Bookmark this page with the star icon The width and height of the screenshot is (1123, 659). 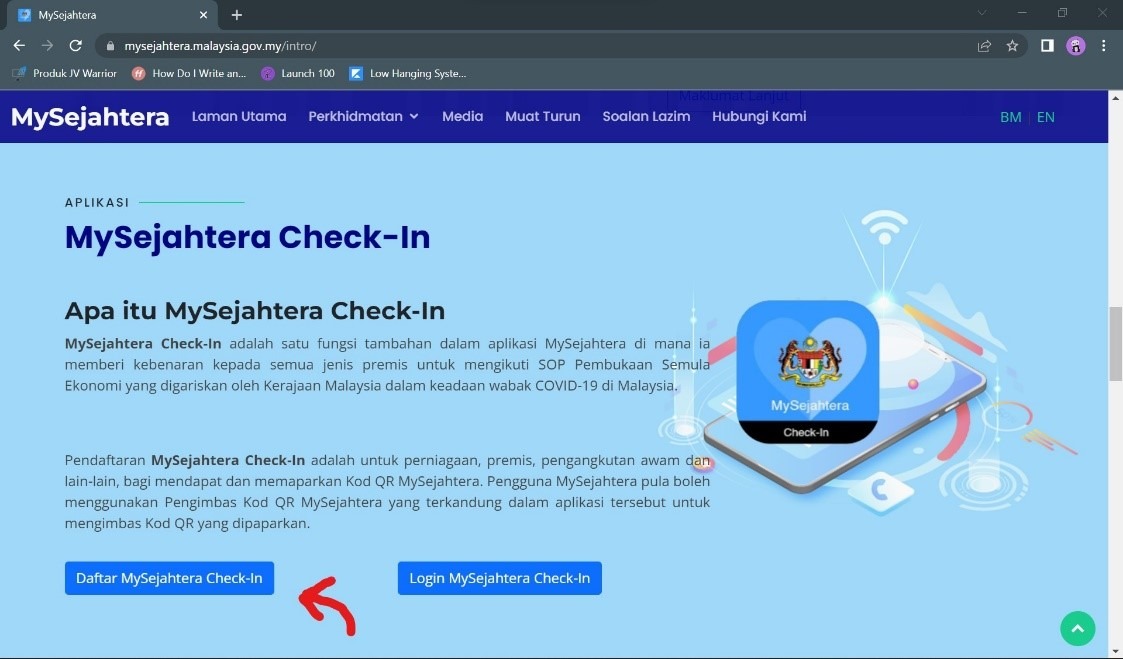point(1012,46)
